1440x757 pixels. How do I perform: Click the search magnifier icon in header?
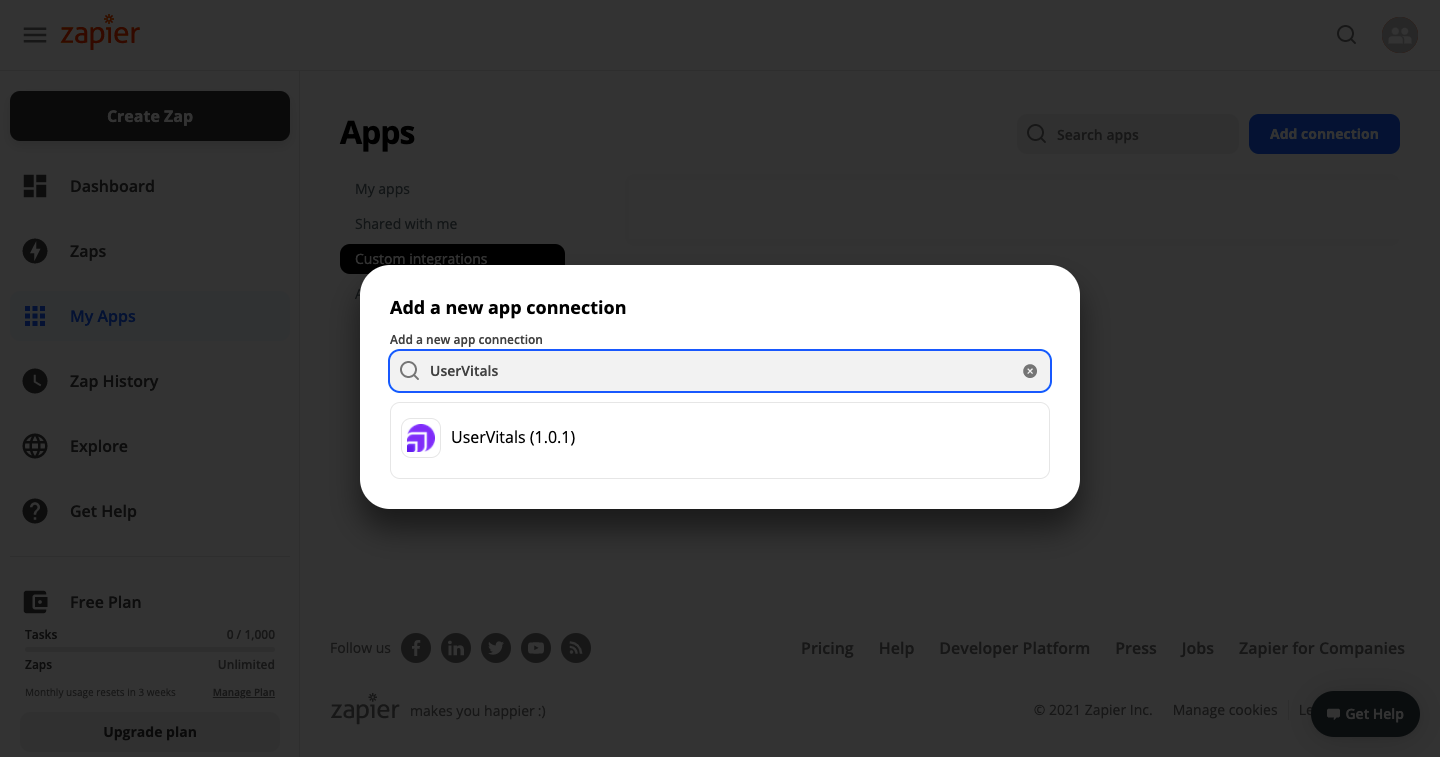coord(1347,35)
